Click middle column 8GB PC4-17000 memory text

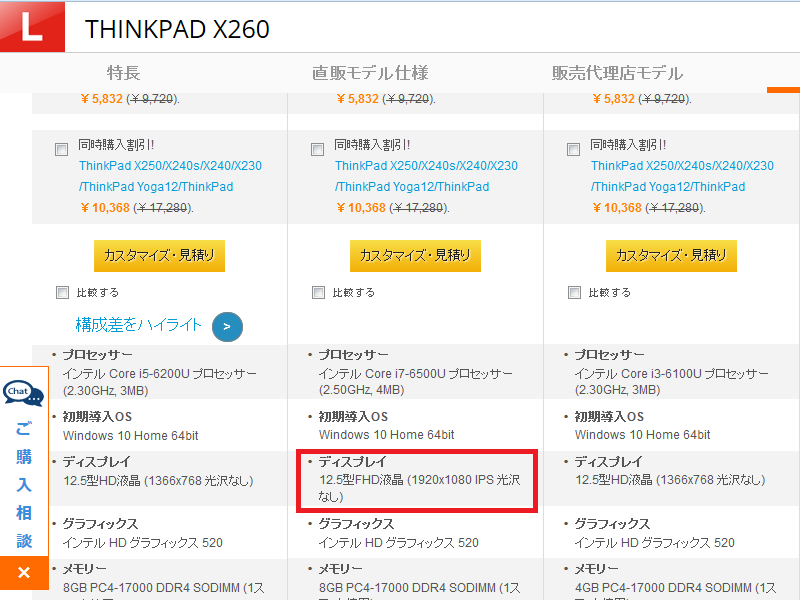[420, 588]
